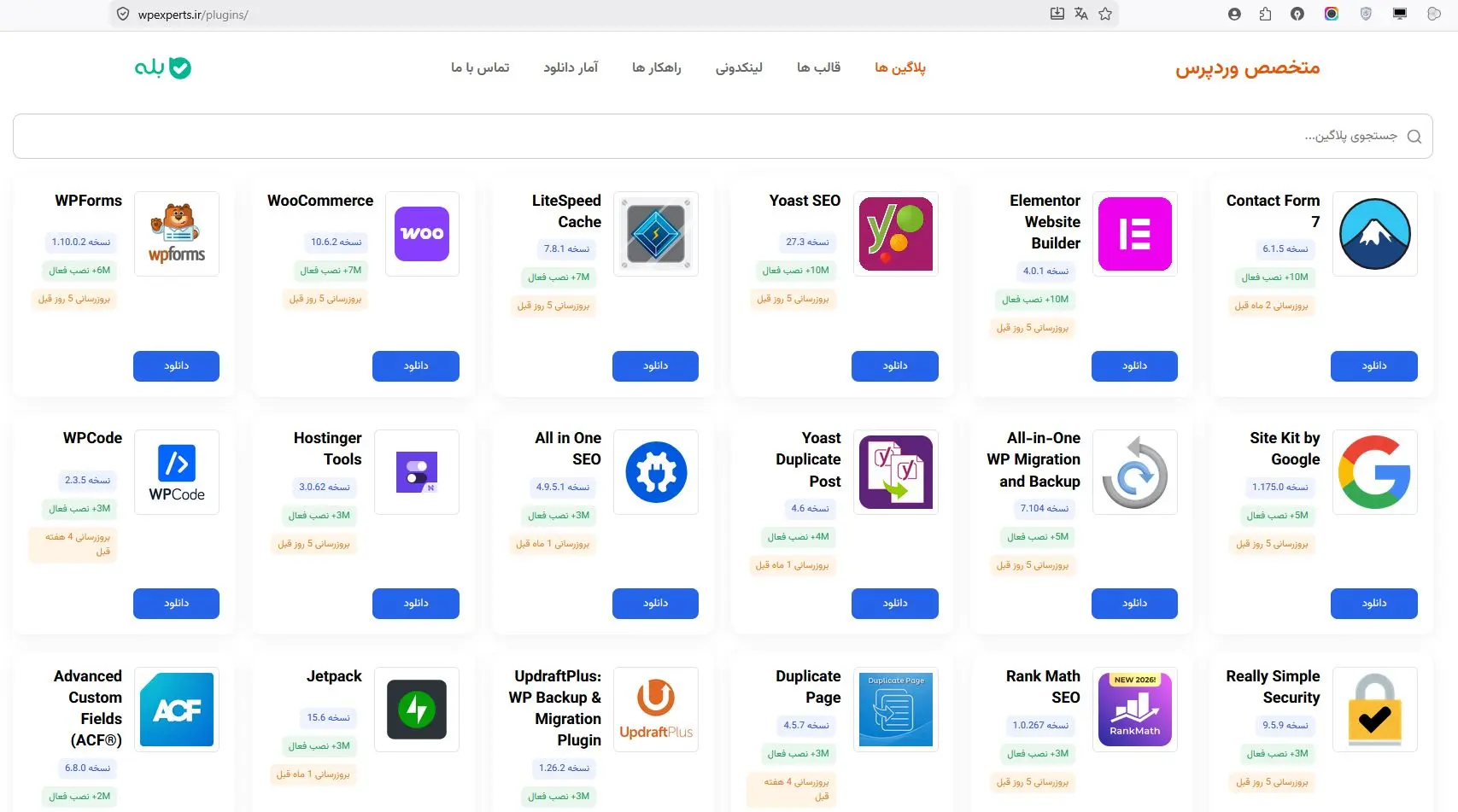Open the تماس با ما menu item
This screenshot has height=812, width=1458.
tap(480, 67)
